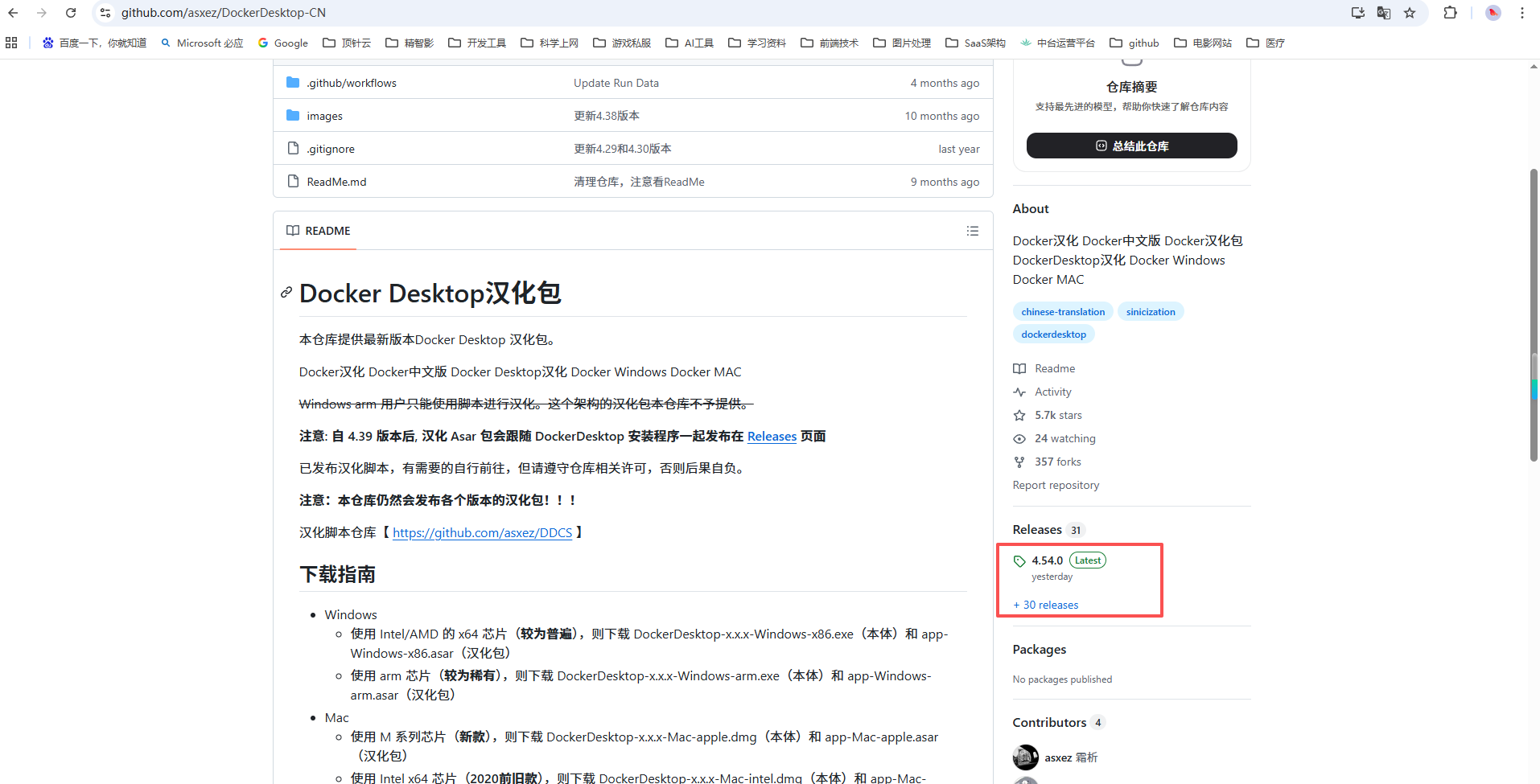Open the Chrome profile avatar

1493,13
